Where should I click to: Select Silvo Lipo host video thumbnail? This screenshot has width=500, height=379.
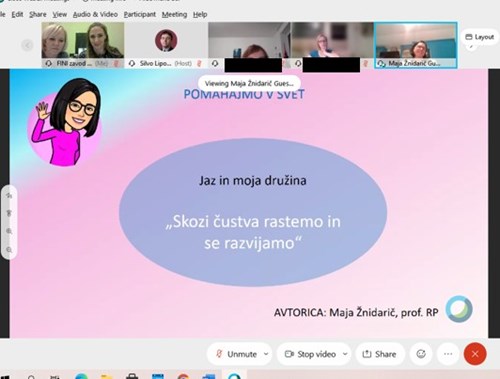(x=166, y=45)
